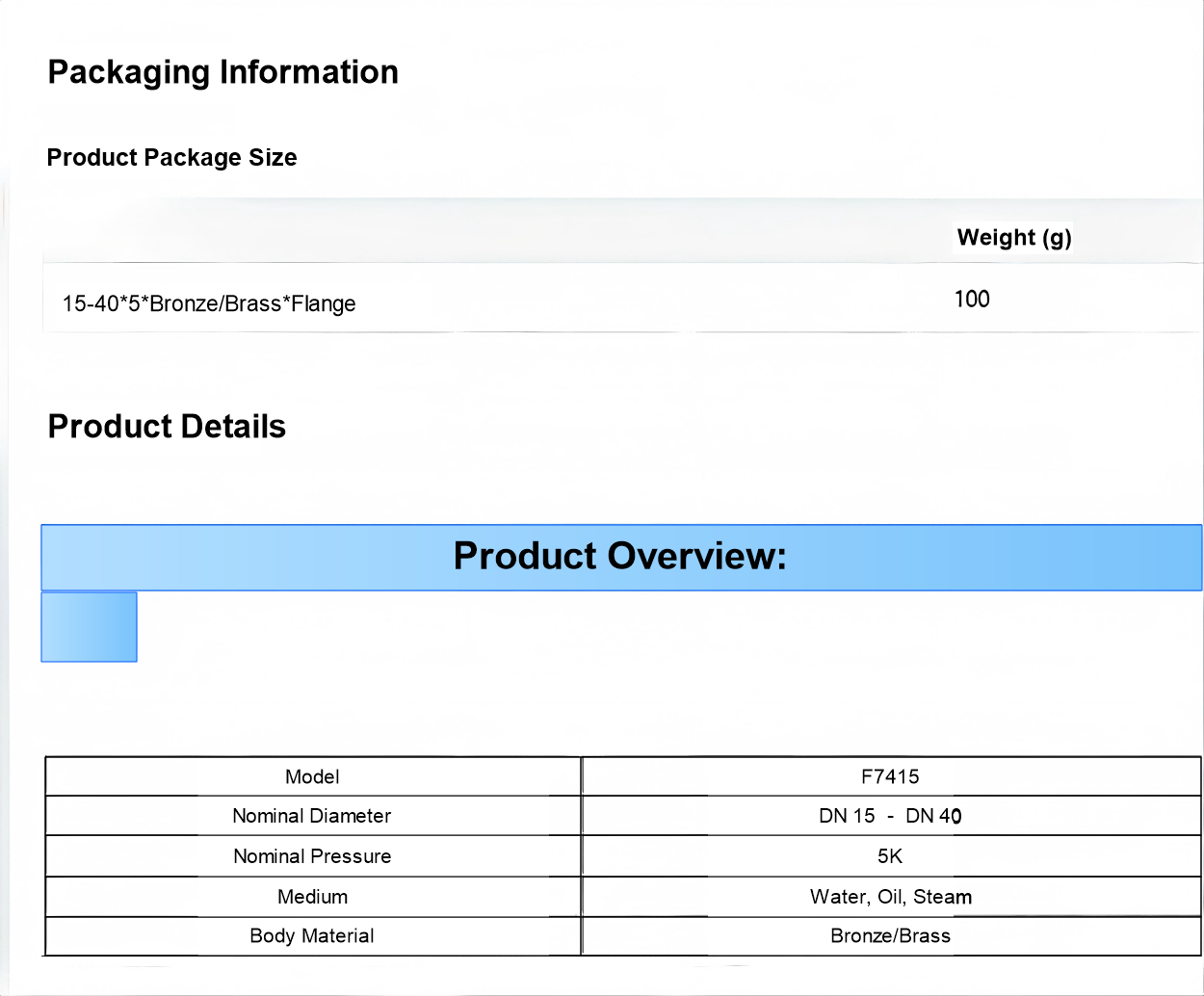The width and height of the screenshot is (1204, 996).
Task: Click the 'Bronze/Brass' material value
Action: 891,935
